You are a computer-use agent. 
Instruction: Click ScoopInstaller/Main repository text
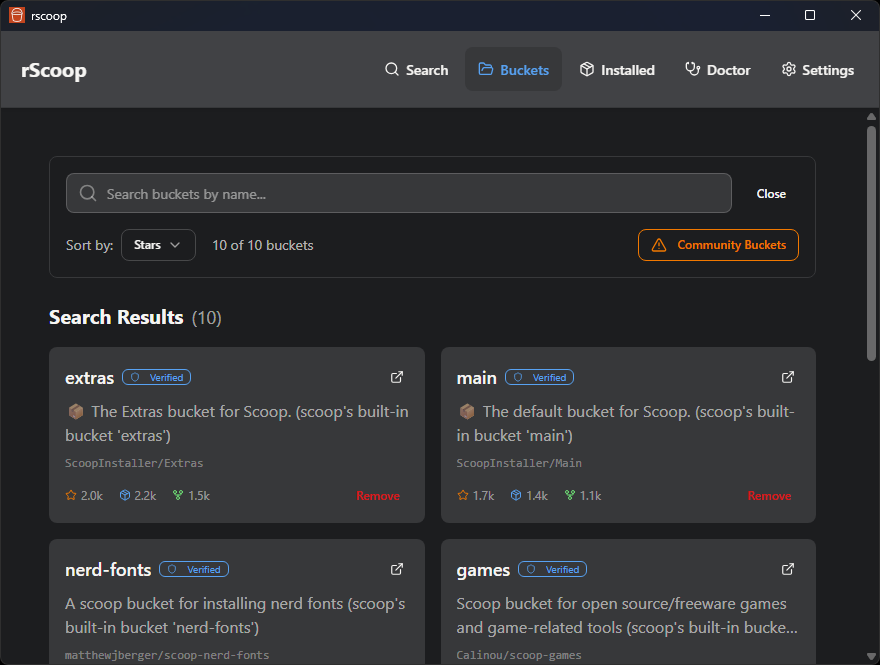click(x=519, y=463)
